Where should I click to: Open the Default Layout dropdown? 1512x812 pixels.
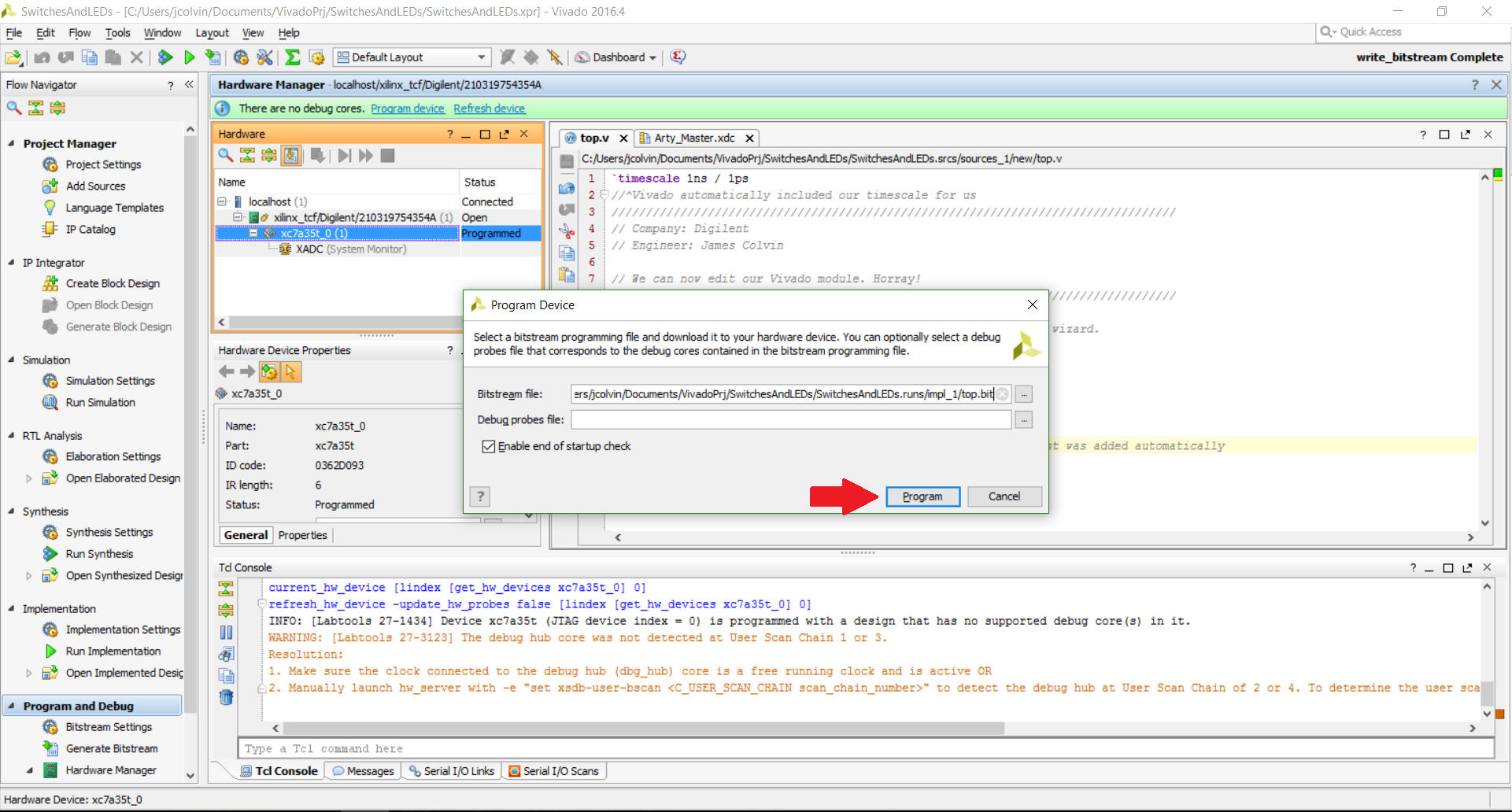pos(412,57)
